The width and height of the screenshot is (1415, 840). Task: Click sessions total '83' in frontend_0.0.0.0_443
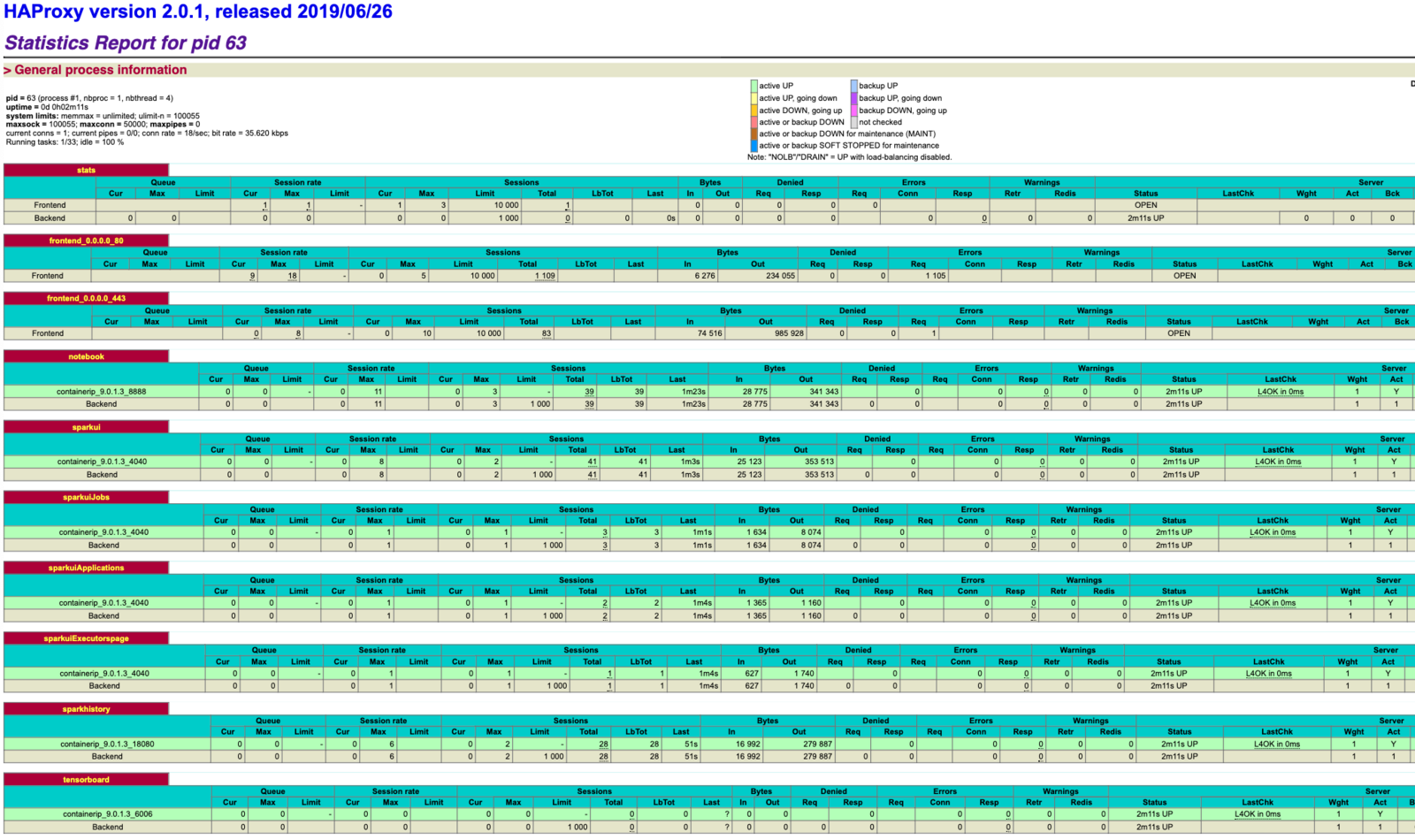click(x=547, y=333)
